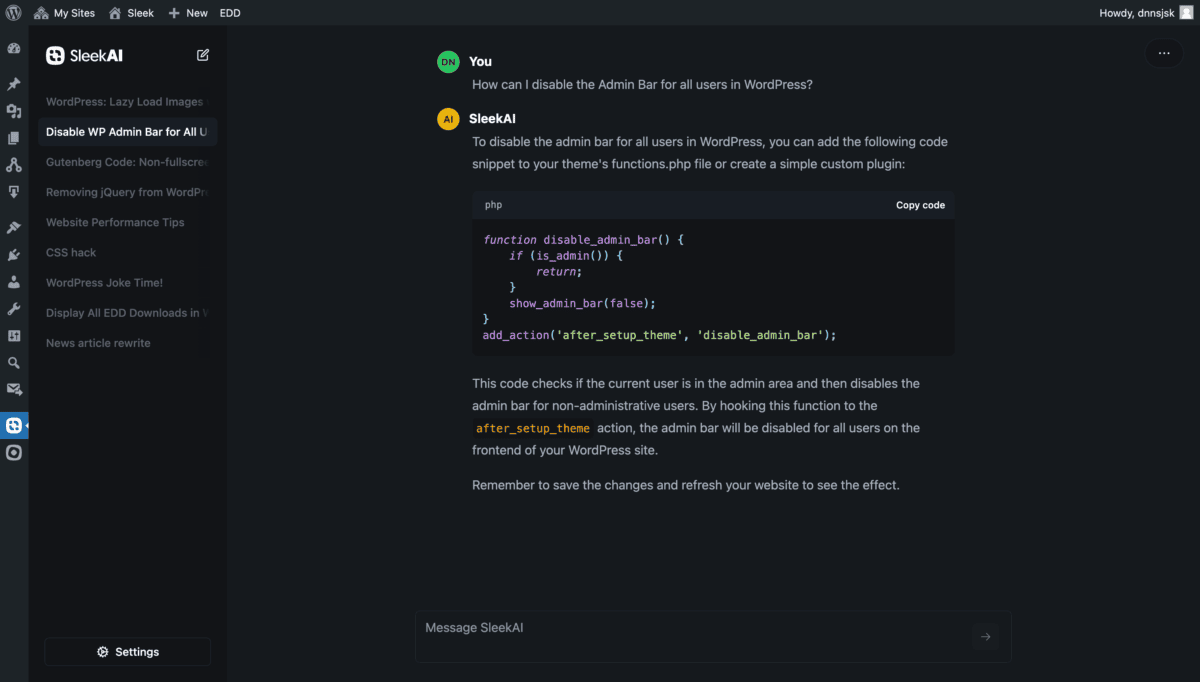Image resolution: width=1200 pixels, height=682 pixels.
Task: Open the My Sites menu
Action: (65, 13)
